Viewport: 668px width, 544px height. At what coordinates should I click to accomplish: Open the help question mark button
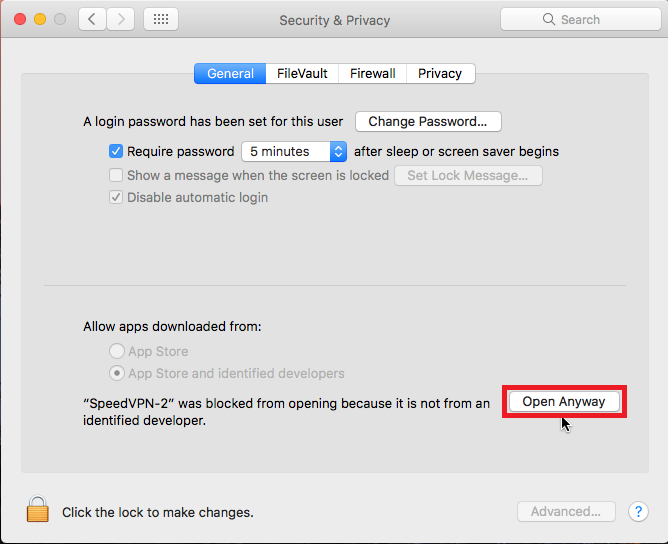[x=638, y=511]
